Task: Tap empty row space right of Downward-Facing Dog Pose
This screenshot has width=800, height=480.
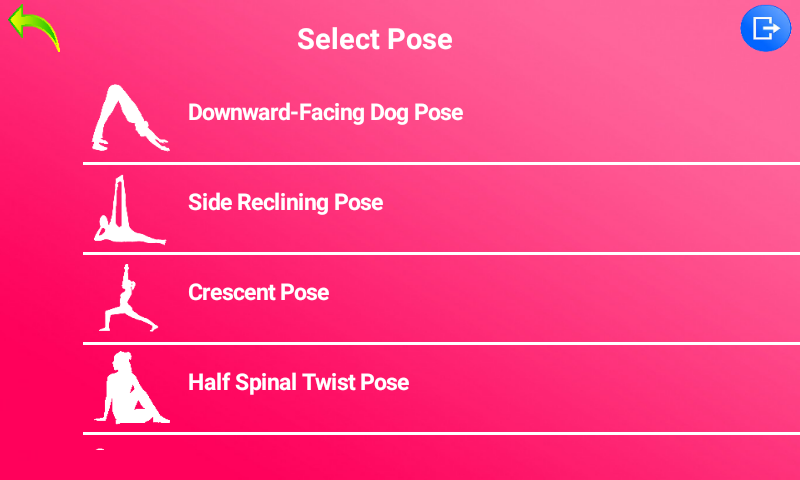Action: [x=630, y=112]
